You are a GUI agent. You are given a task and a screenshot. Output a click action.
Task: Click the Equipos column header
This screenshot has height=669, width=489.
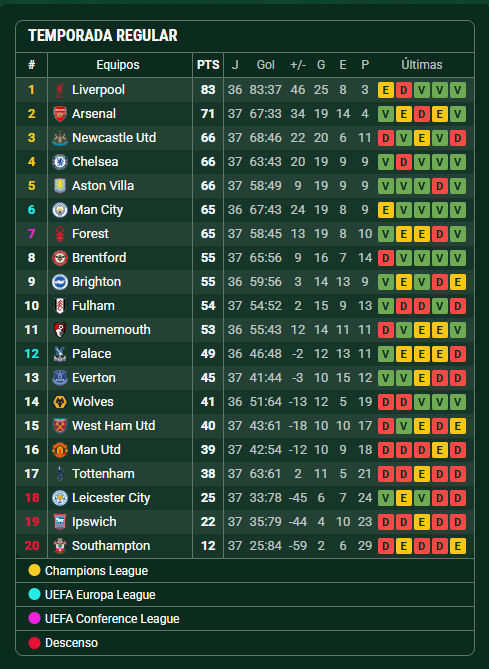click(x=118, y=65)
